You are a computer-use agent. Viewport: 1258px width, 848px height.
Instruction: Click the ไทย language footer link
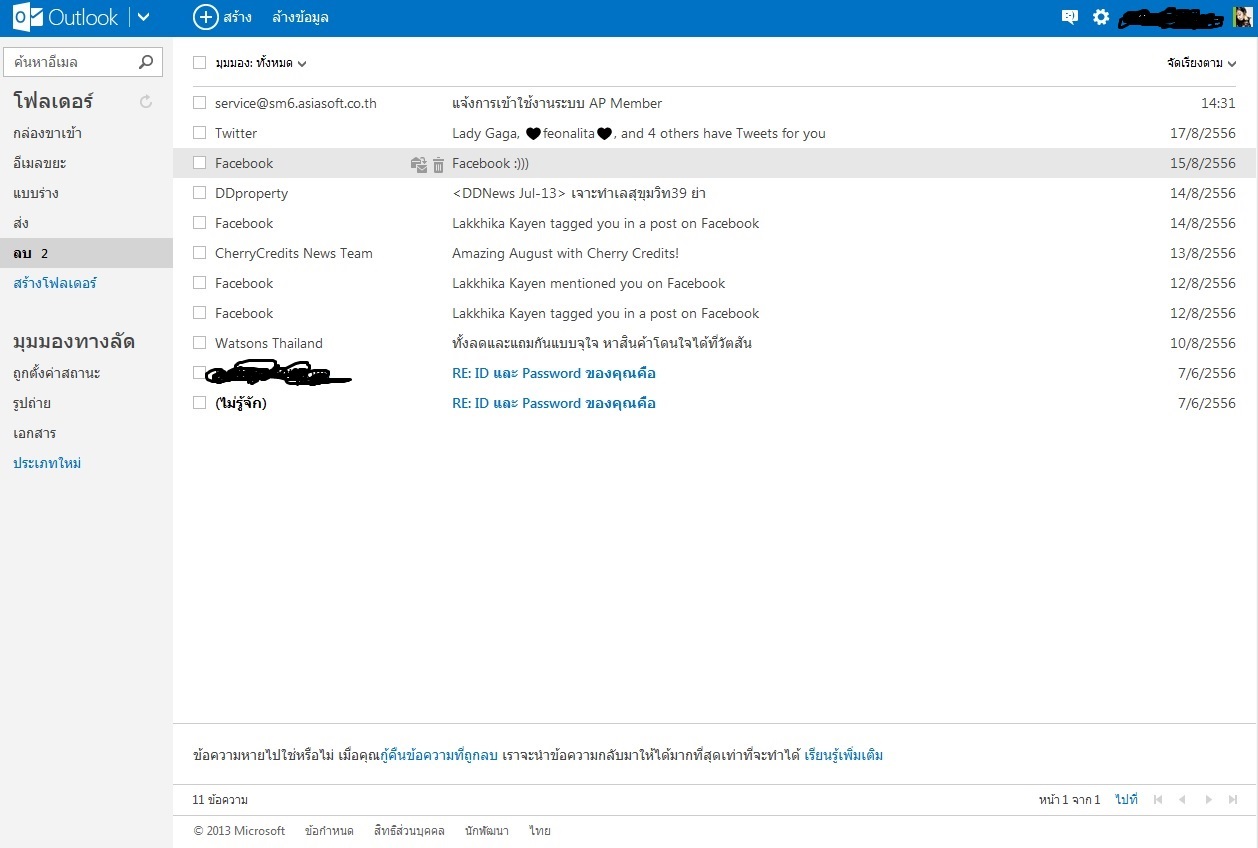coord(540,831)
